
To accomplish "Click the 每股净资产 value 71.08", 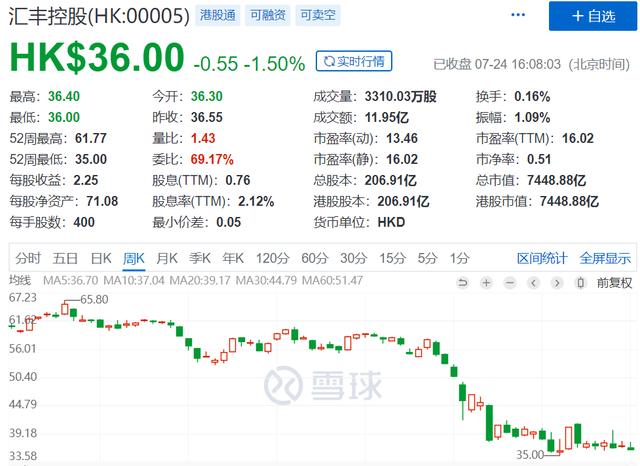I will click(102, 201).
